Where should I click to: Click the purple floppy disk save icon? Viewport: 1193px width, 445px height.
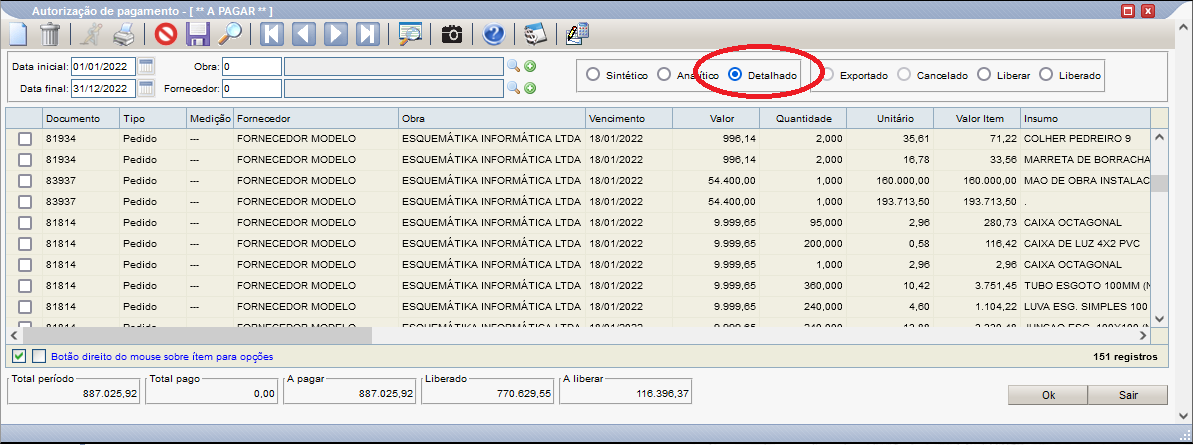[x=198, y=34]
